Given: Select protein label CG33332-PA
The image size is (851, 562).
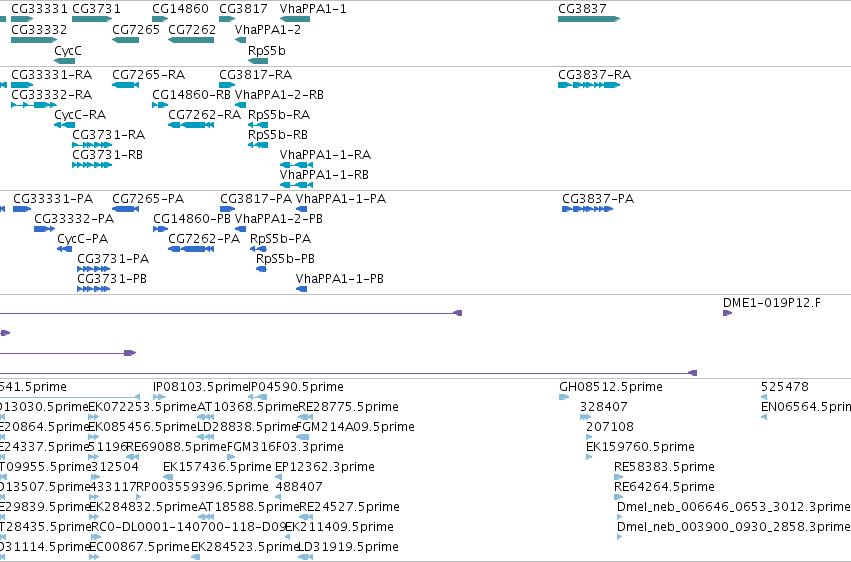Looking at the screenshot, I should tap(74, 219).
